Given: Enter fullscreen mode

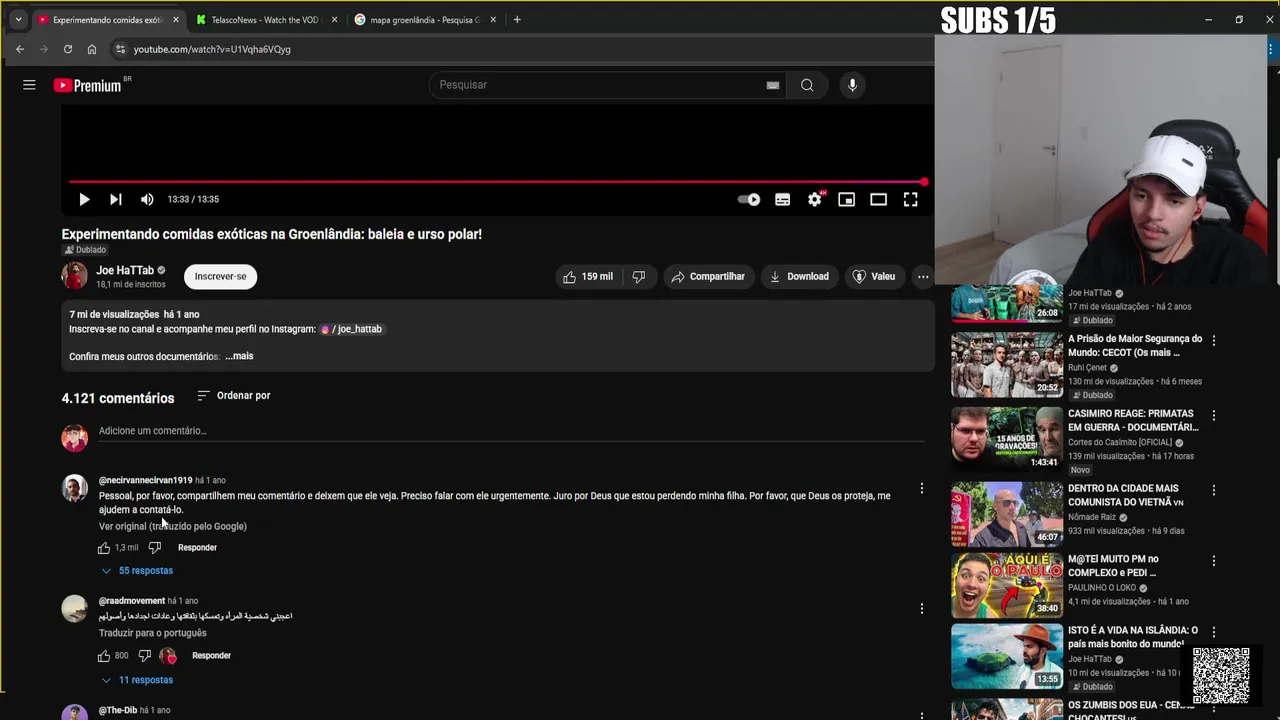Looking at the screenshot, I should click(911, 199).
